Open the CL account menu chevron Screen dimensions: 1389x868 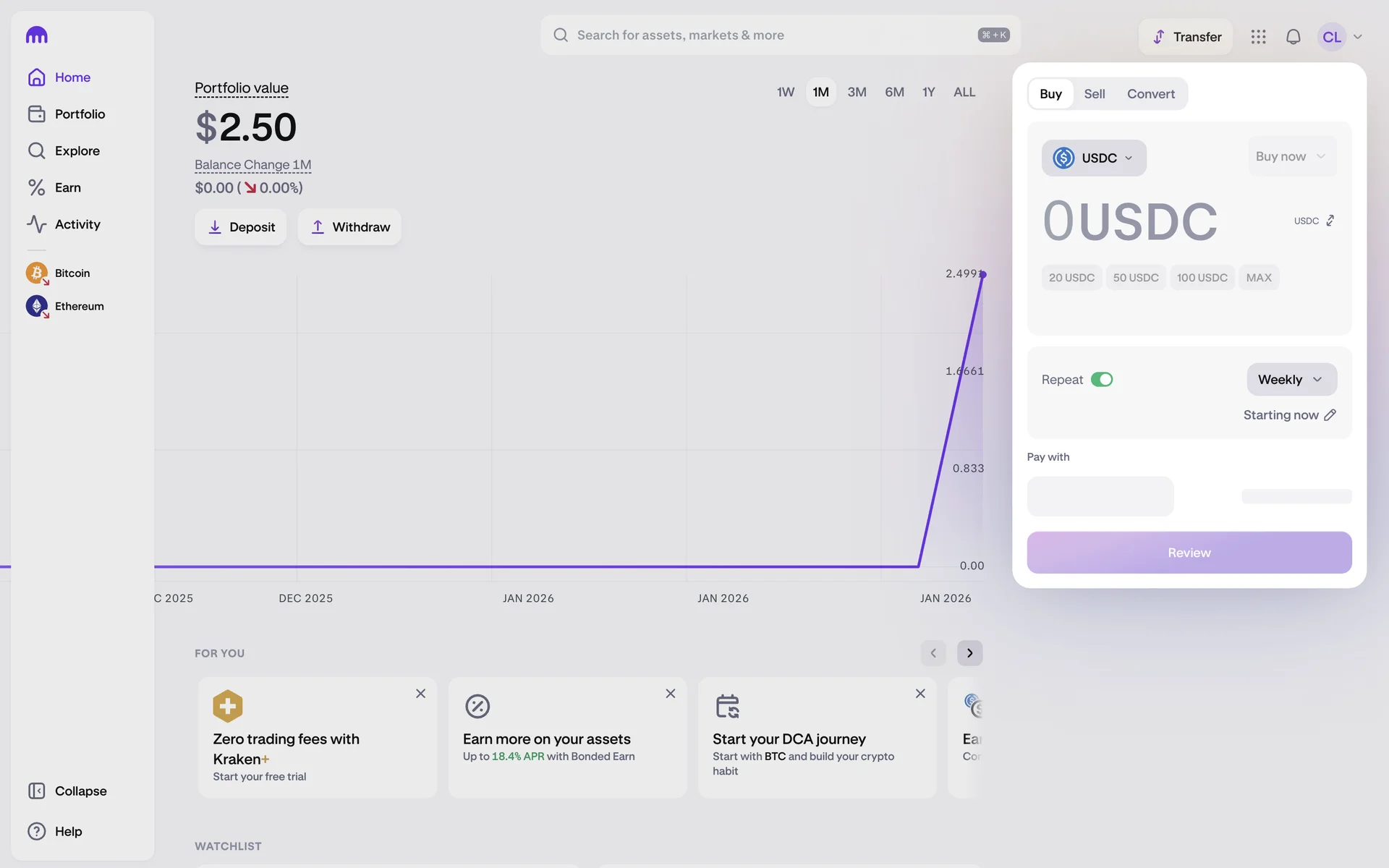tap(1357, 37)
